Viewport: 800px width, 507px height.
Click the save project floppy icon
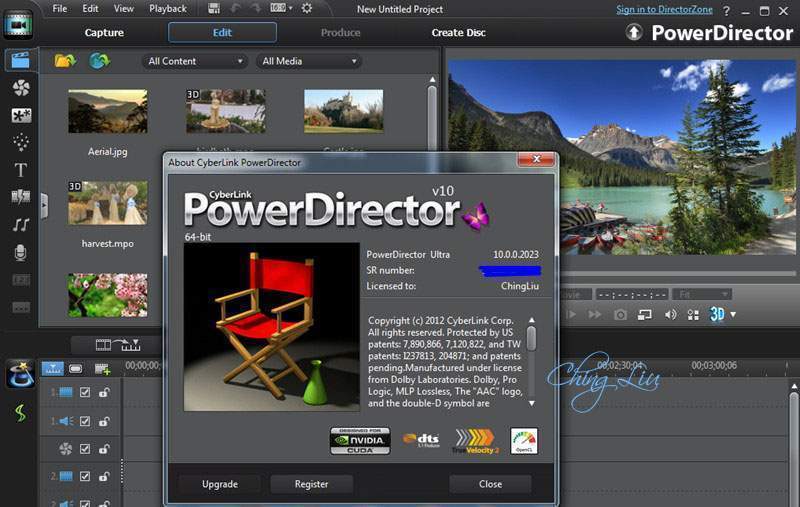(x=215, y=8)
